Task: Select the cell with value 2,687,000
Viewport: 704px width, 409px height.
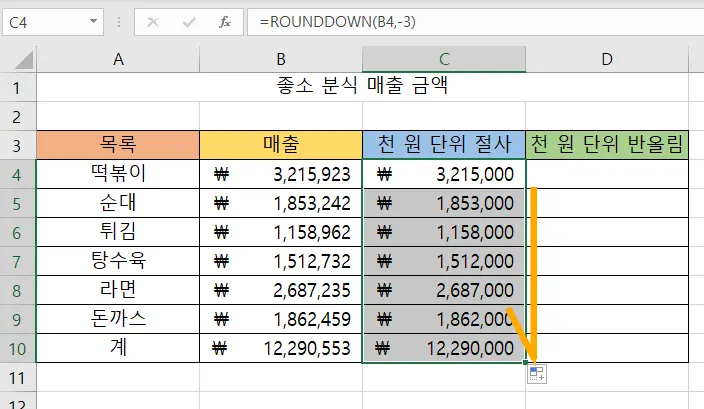Action: (x=444, y=290)
